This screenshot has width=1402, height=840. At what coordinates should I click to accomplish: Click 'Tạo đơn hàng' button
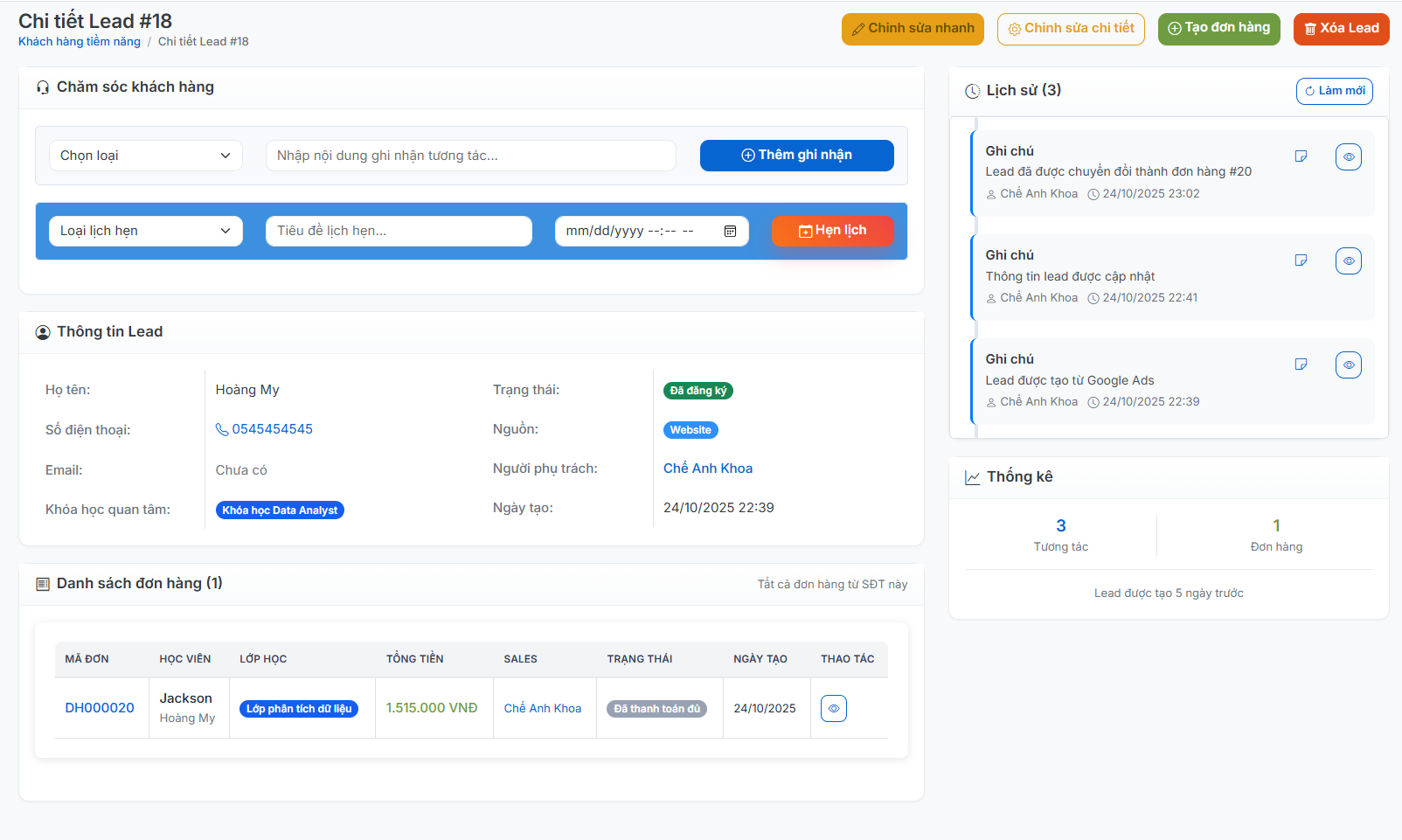[1218, 29]
